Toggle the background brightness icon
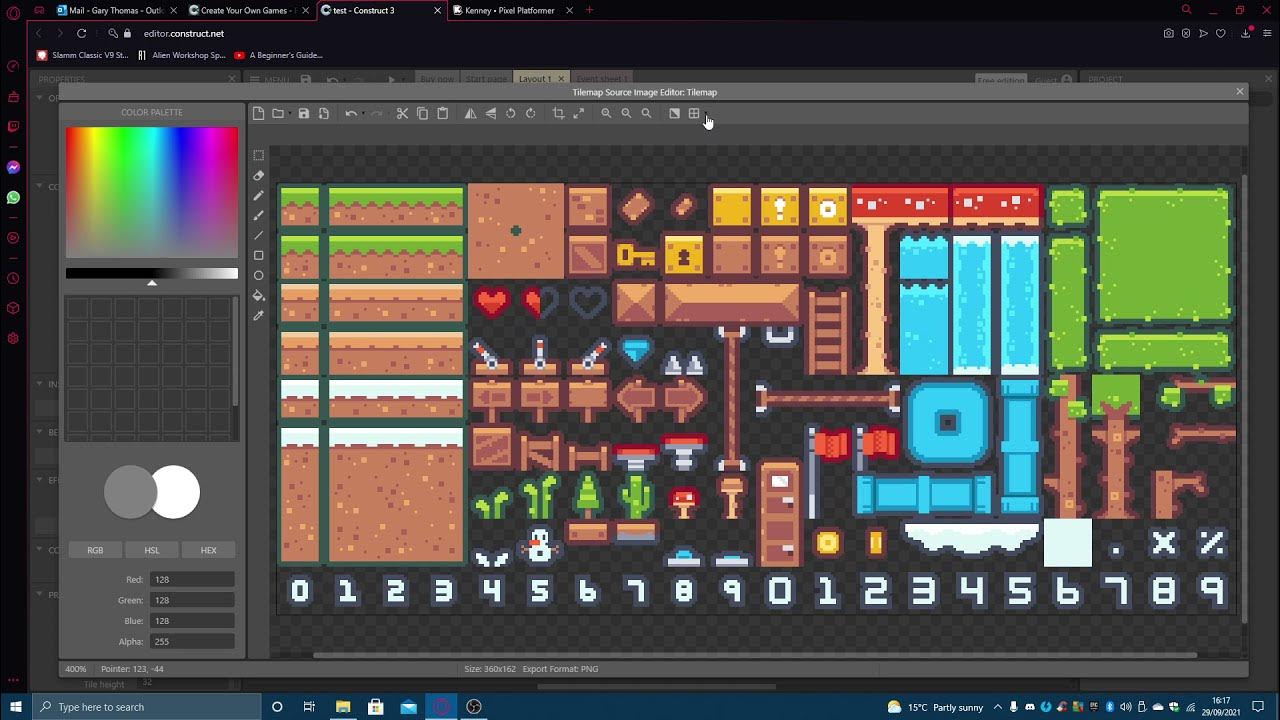The height and width of the screenshot is (720, 1280). click(x=674, y=114)
